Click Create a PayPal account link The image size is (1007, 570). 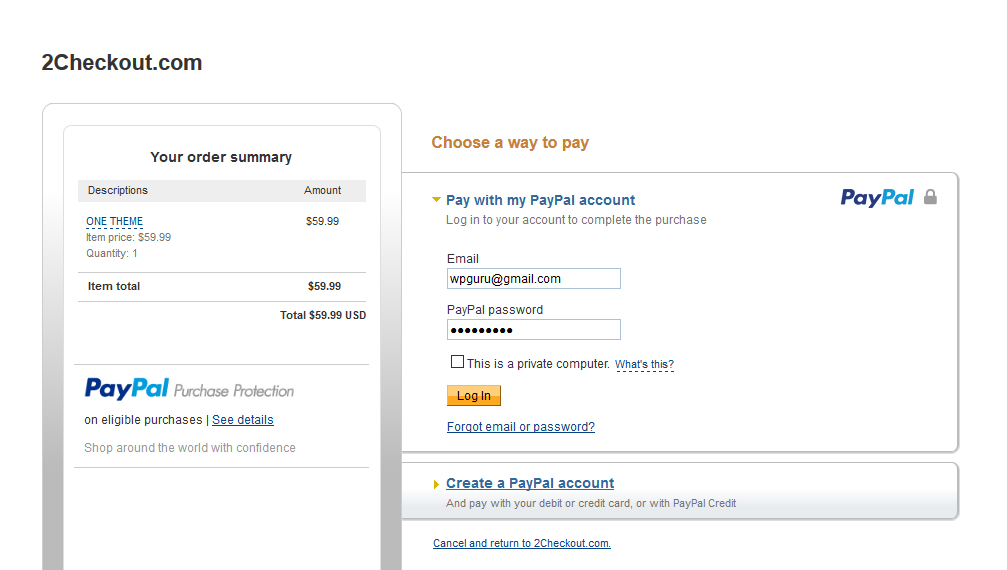pyautogui.click(x=530, y=483)
